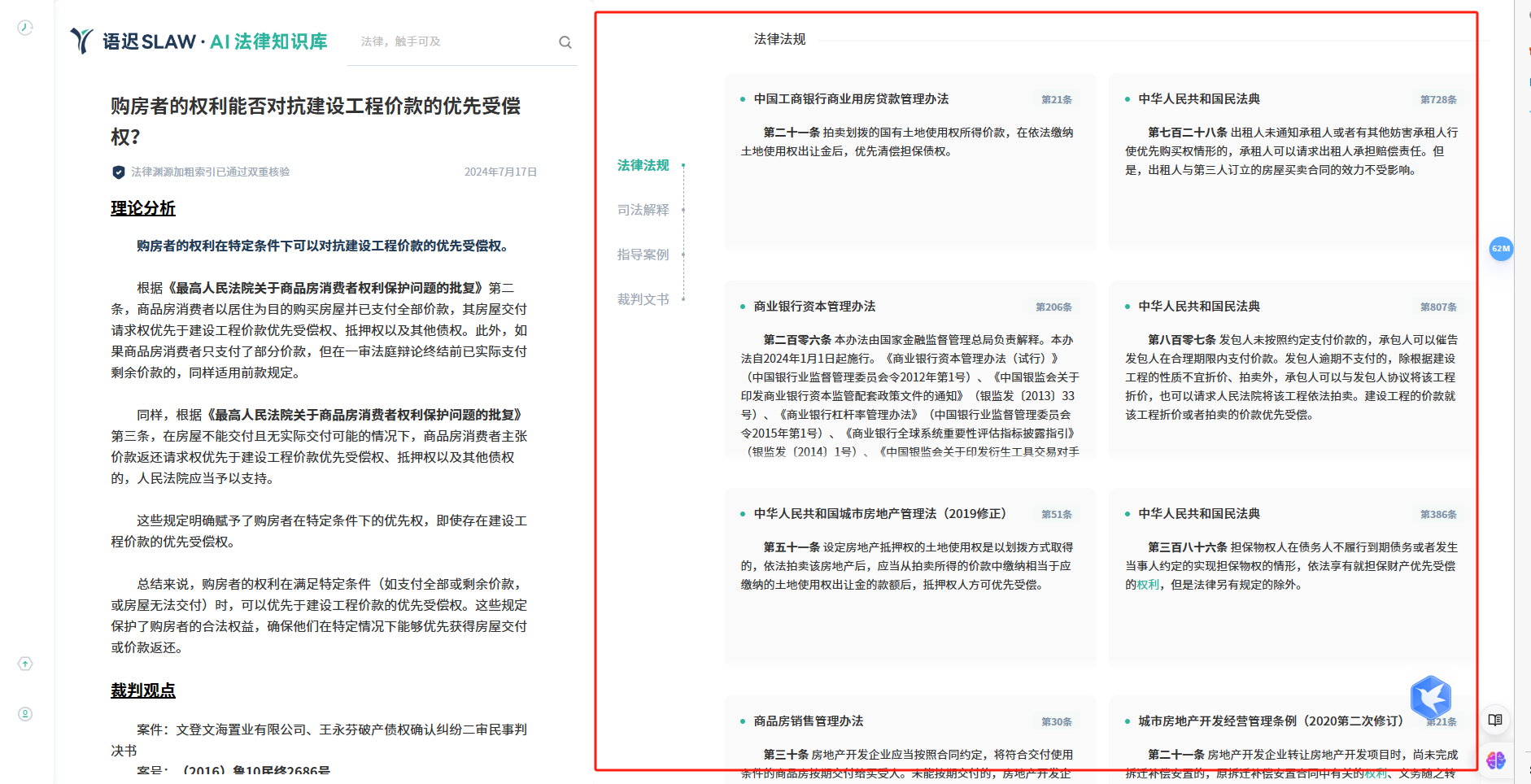
Task: Click the 理论分析 section heading
Action: click(143, 208)
